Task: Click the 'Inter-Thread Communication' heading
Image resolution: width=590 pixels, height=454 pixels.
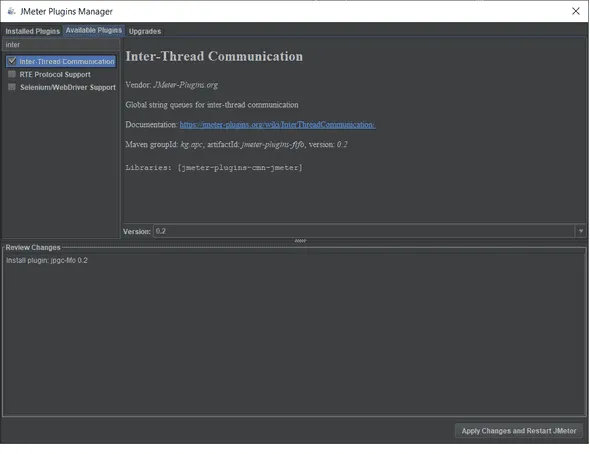Action: (x=214, y=56)
